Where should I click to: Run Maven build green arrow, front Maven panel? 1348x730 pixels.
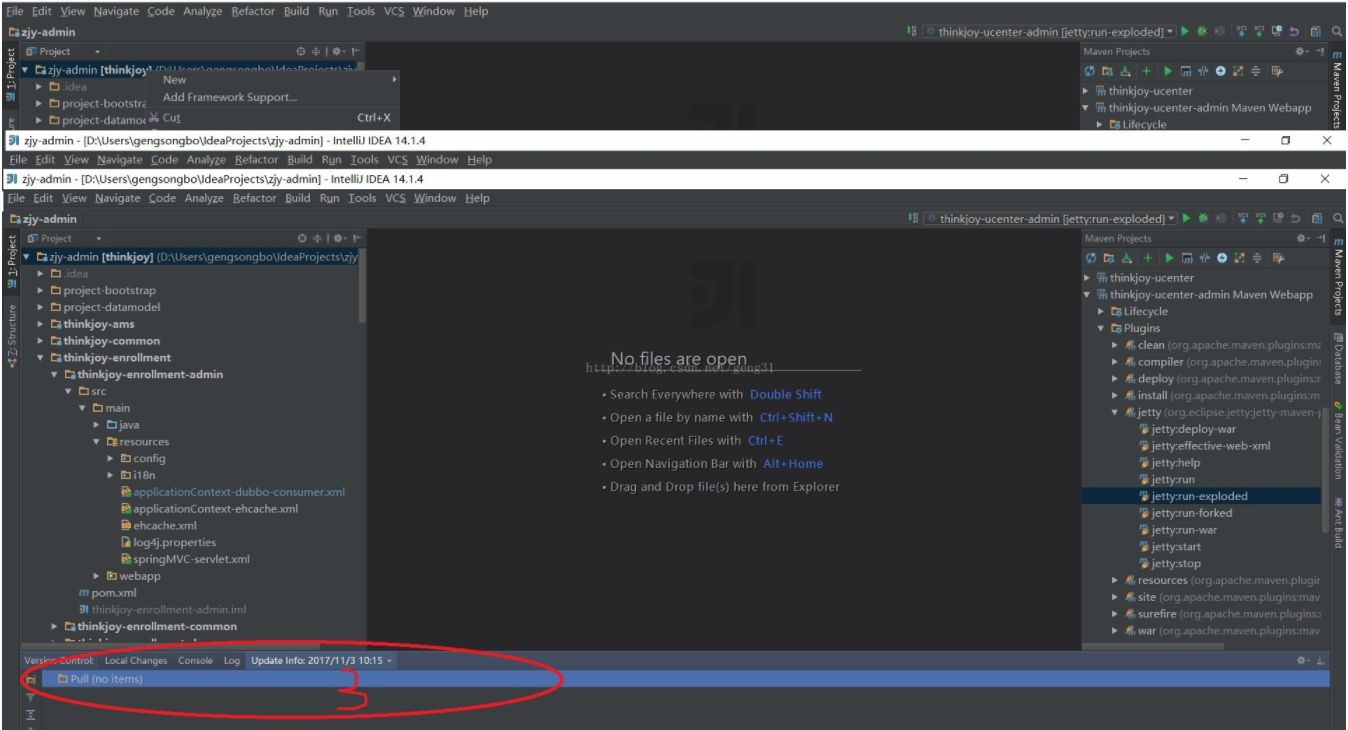[1169, 258]
